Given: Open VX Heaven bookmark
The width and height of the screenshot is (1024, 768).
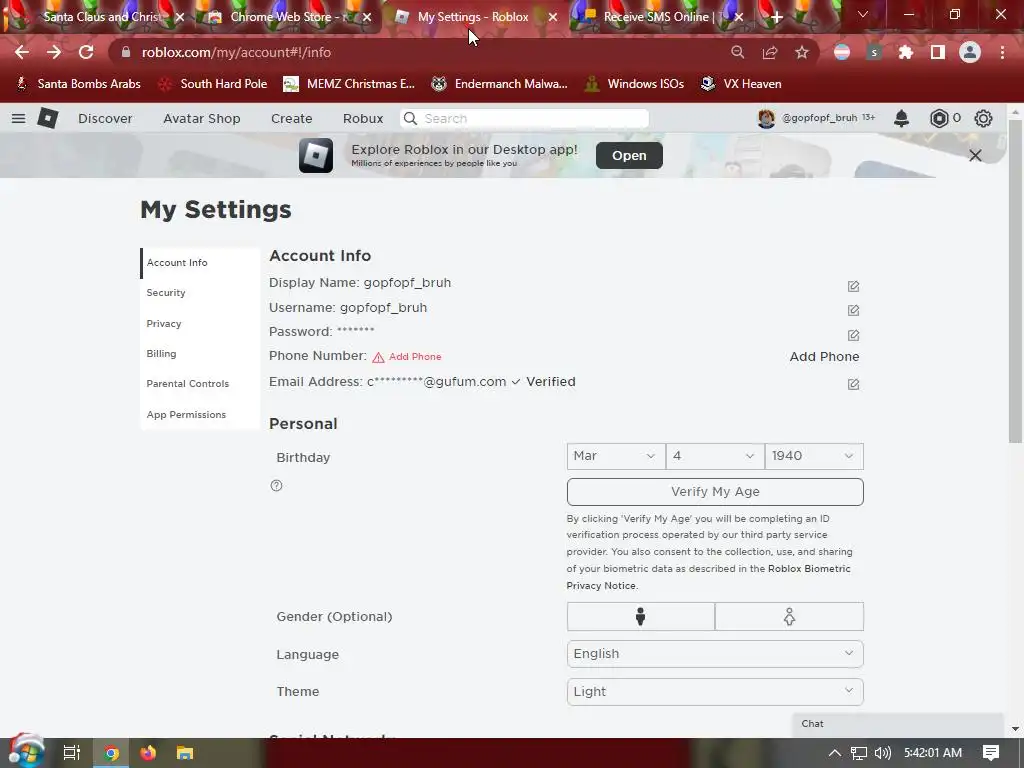Looking at the screenshot, I should click(741, 84).
